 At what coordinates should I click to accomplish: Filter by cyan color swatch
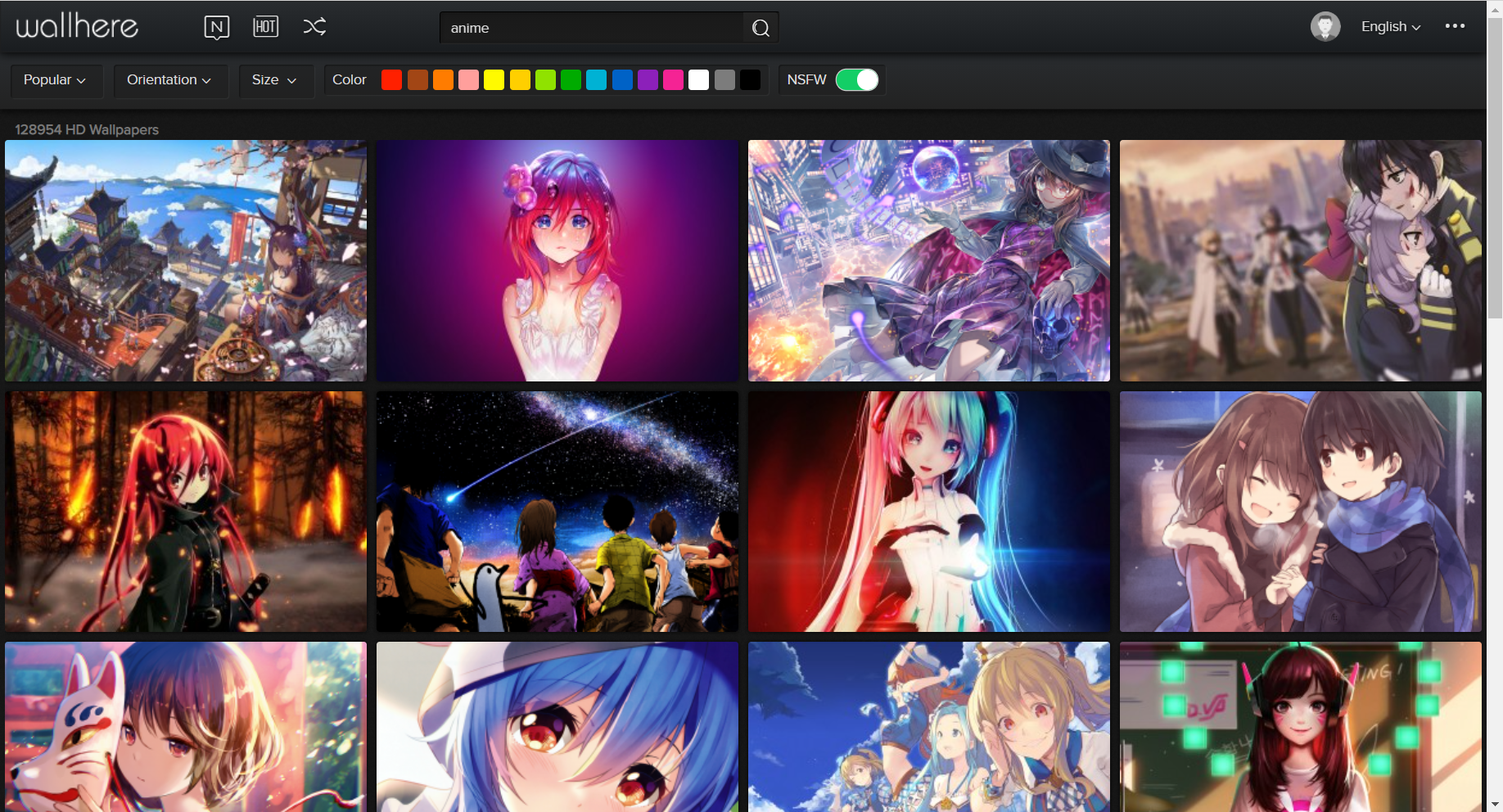point(597,80)
